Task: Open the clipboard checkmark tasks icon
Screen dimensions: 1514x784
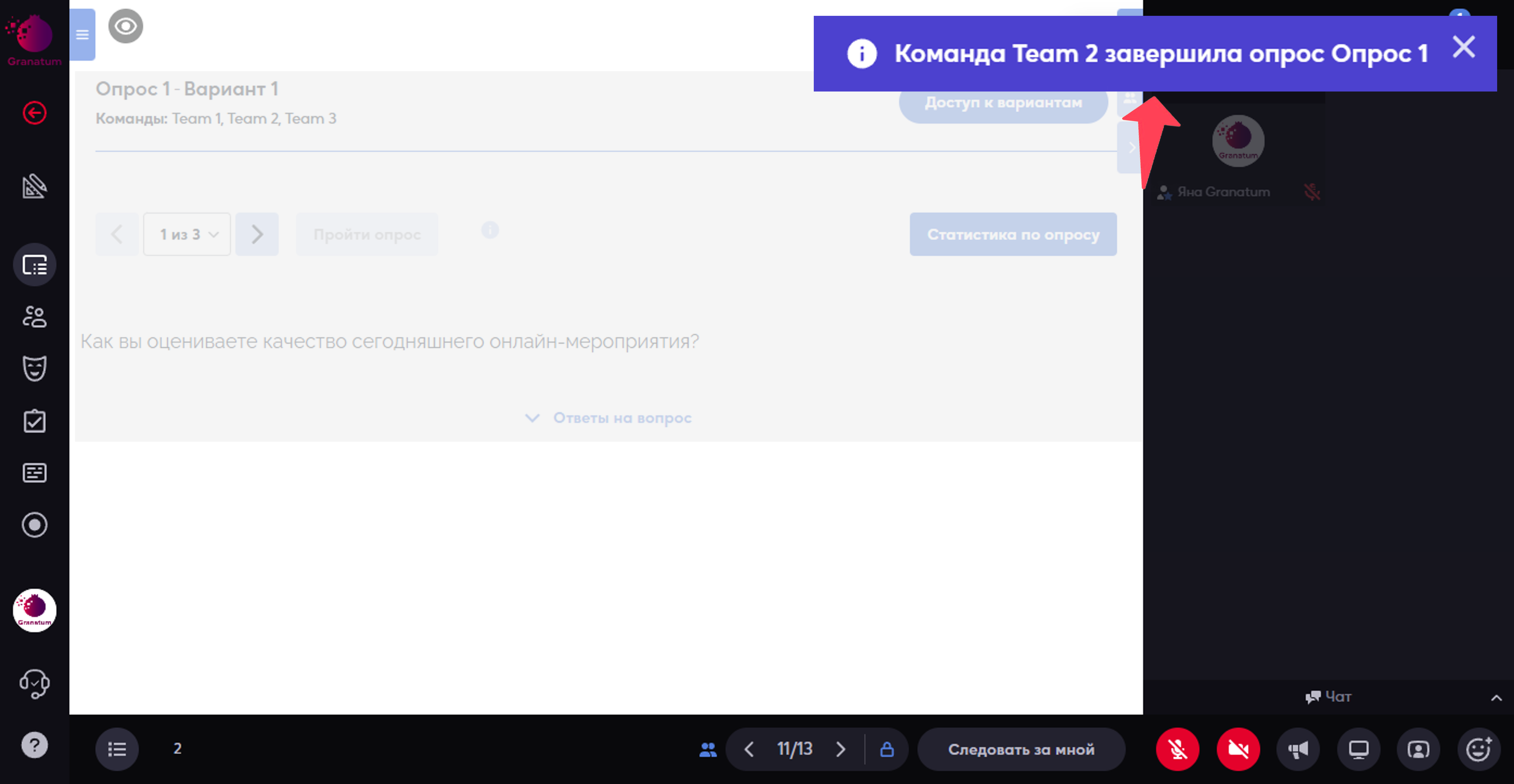Action: click(x=35, y=421)
